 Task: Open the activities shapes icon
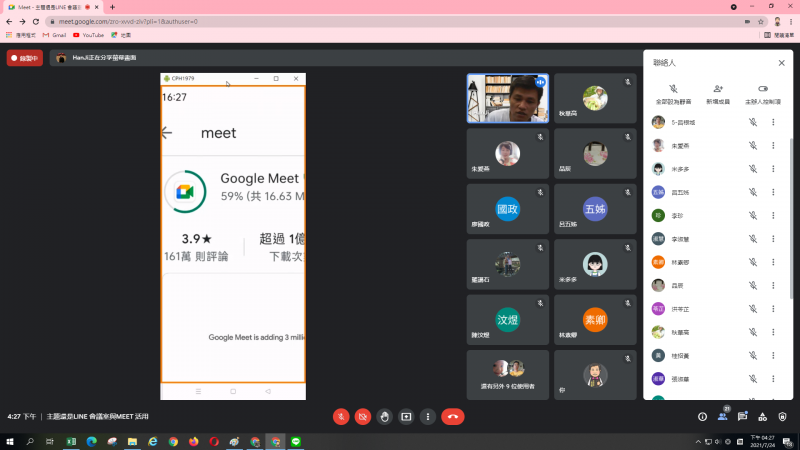tap(762, 417)
